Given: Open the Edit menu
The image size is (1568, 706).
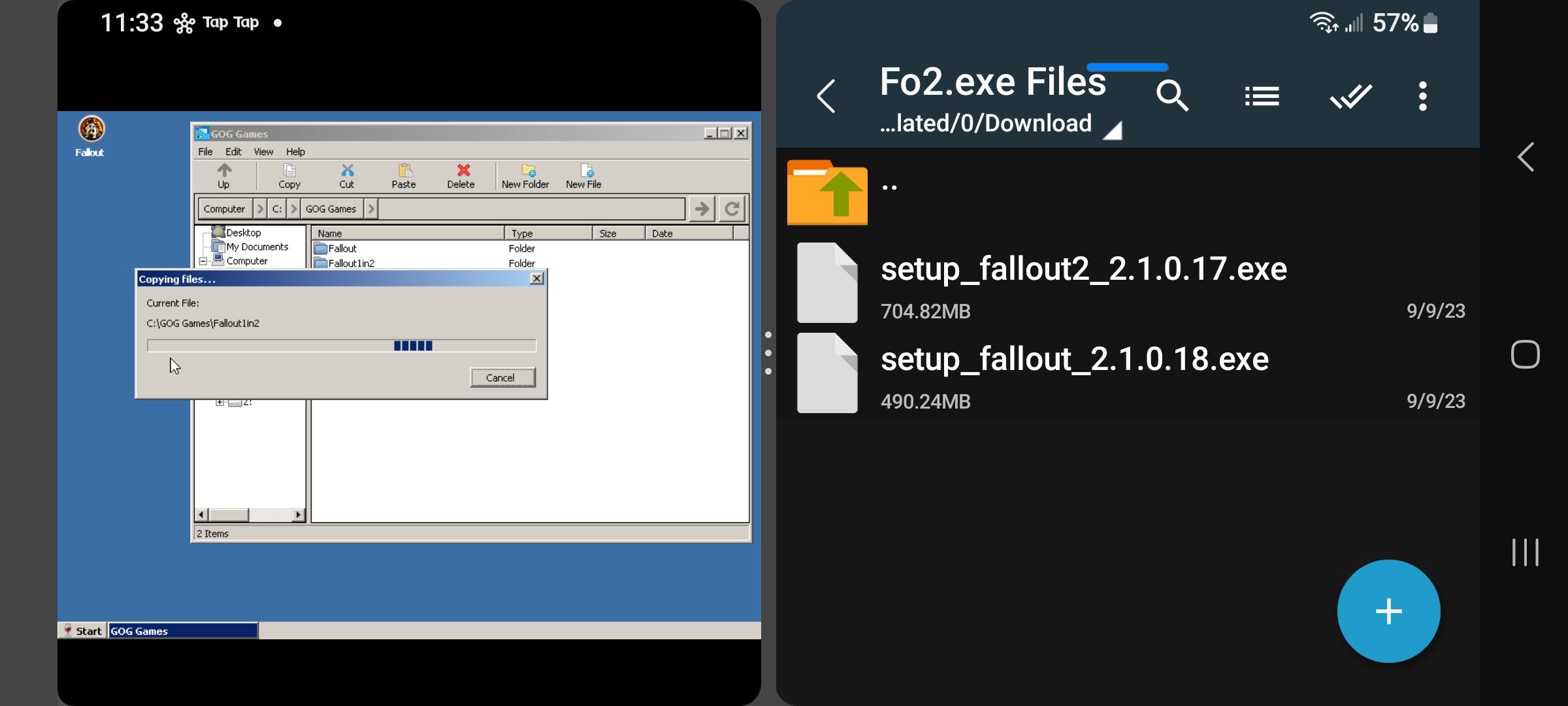Looking at the screenshot, I should click(233, 152).
